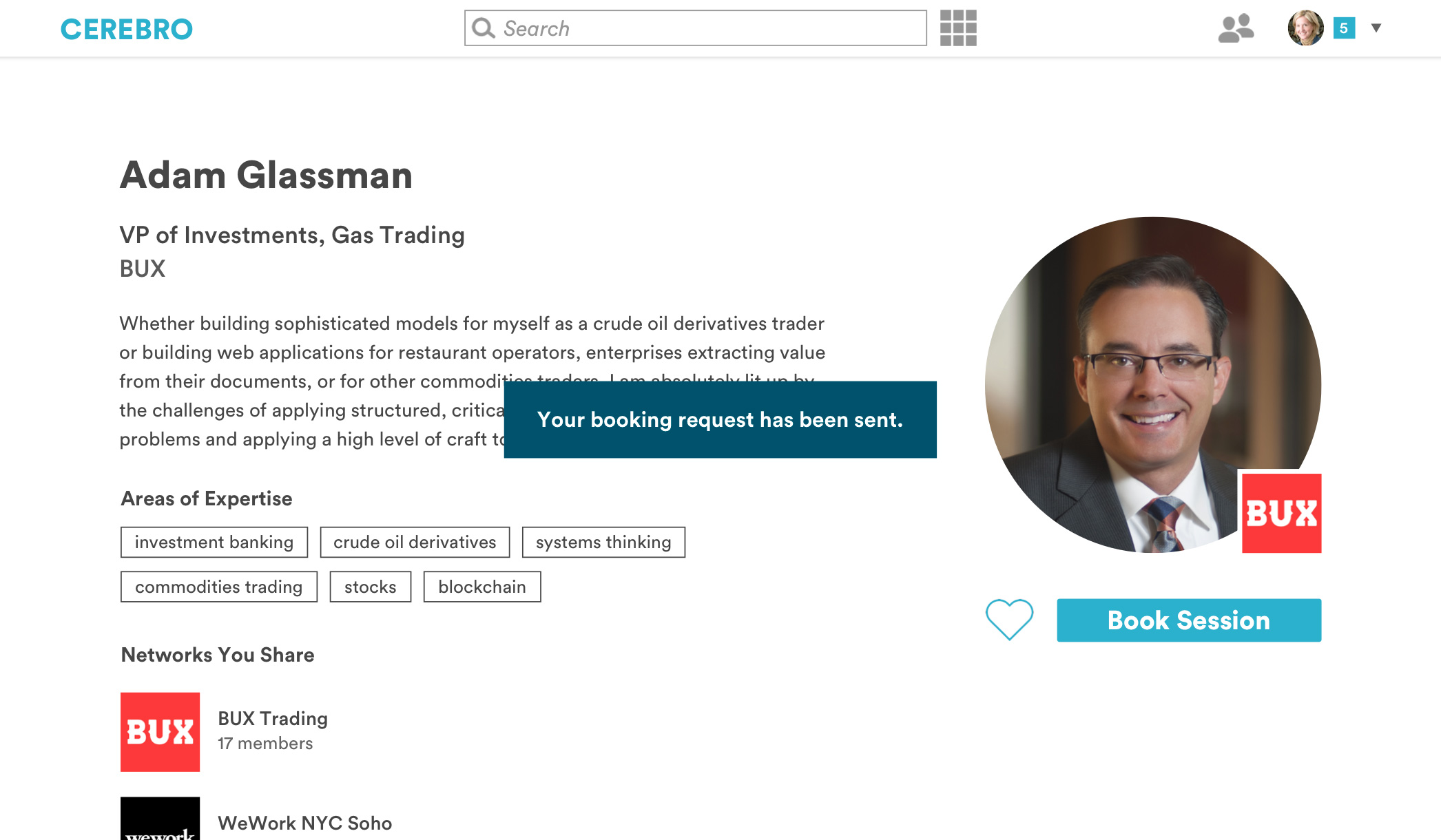Open the grid apps menu icon
The image size is (1441, 840).
click(x=958, y=28)
